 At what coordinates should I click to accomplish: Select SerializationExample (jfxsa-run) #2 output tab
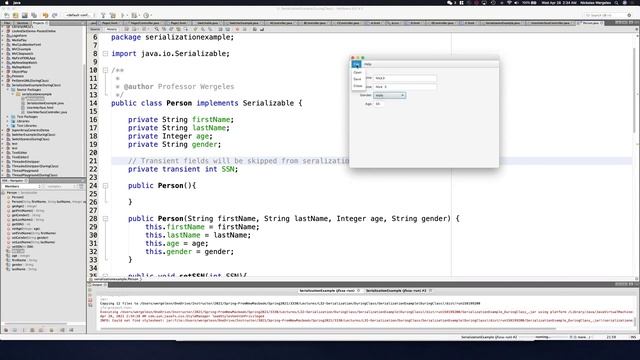click(396, 291)
